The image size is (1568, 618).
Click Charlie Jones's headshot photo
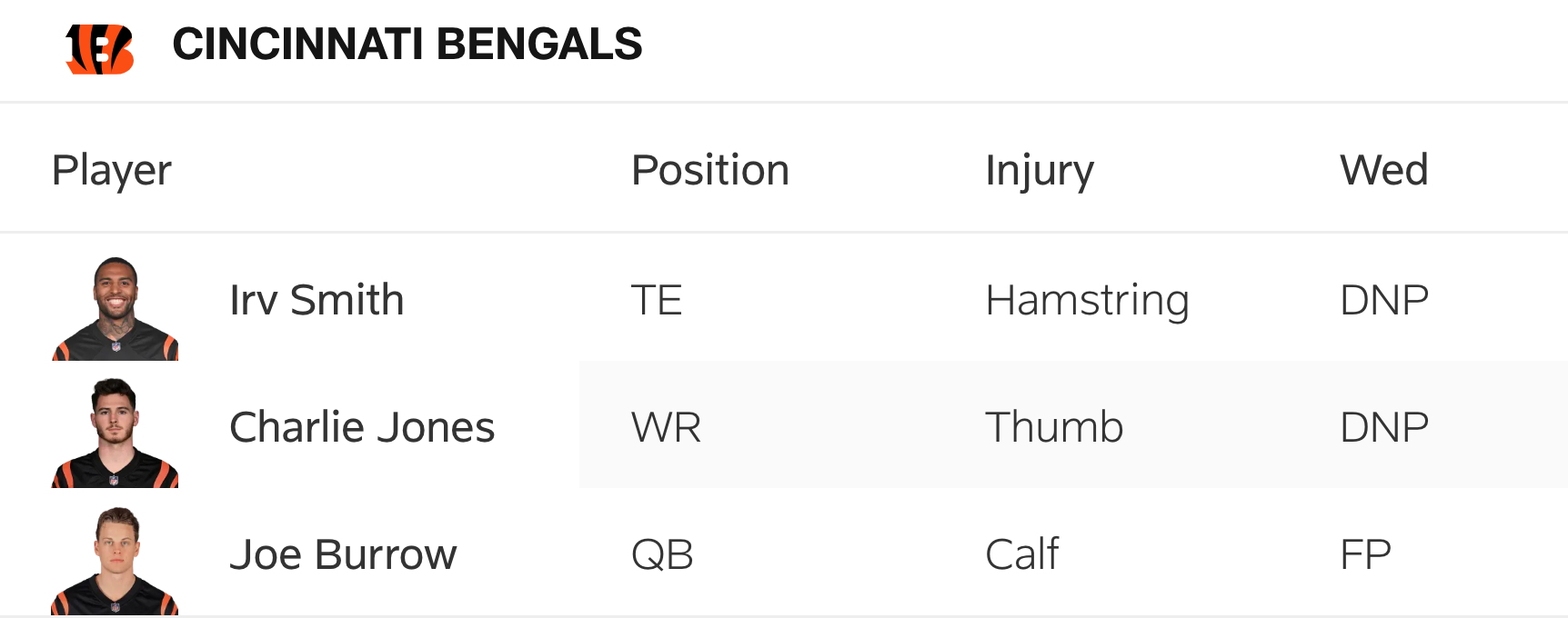point(115,433)
